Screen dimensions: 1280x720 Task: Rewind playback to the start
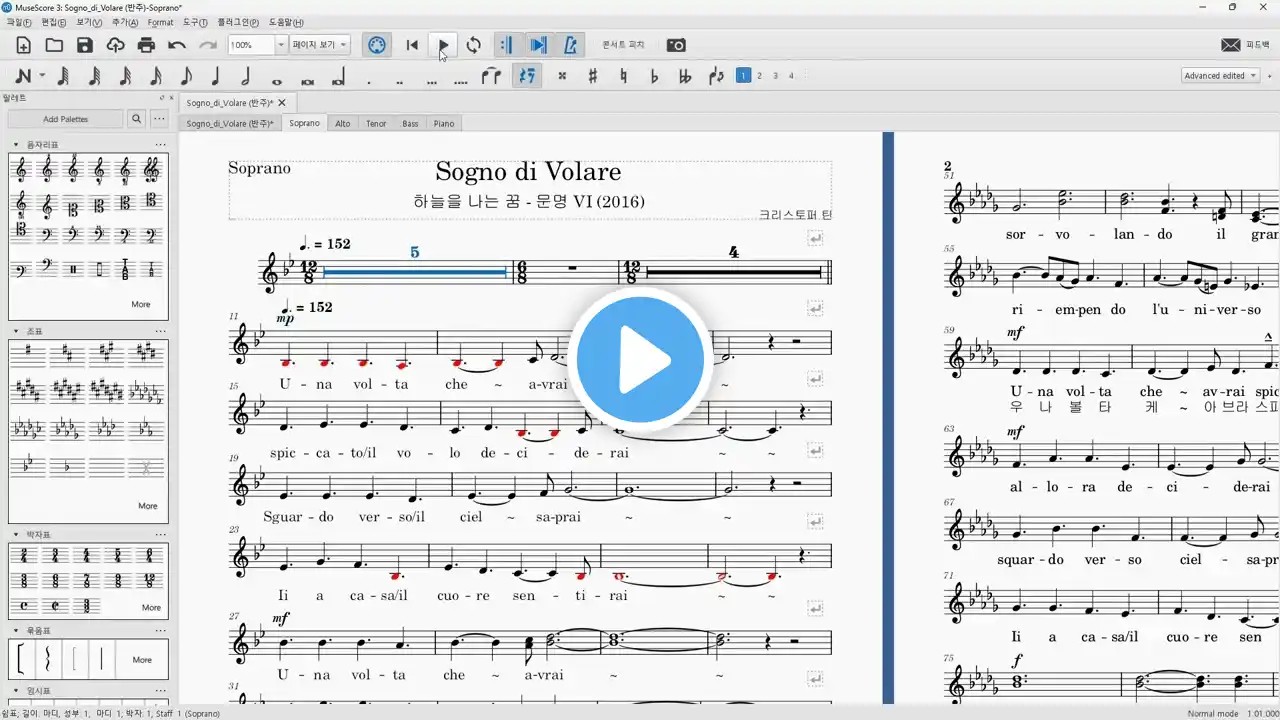[412, 45]
